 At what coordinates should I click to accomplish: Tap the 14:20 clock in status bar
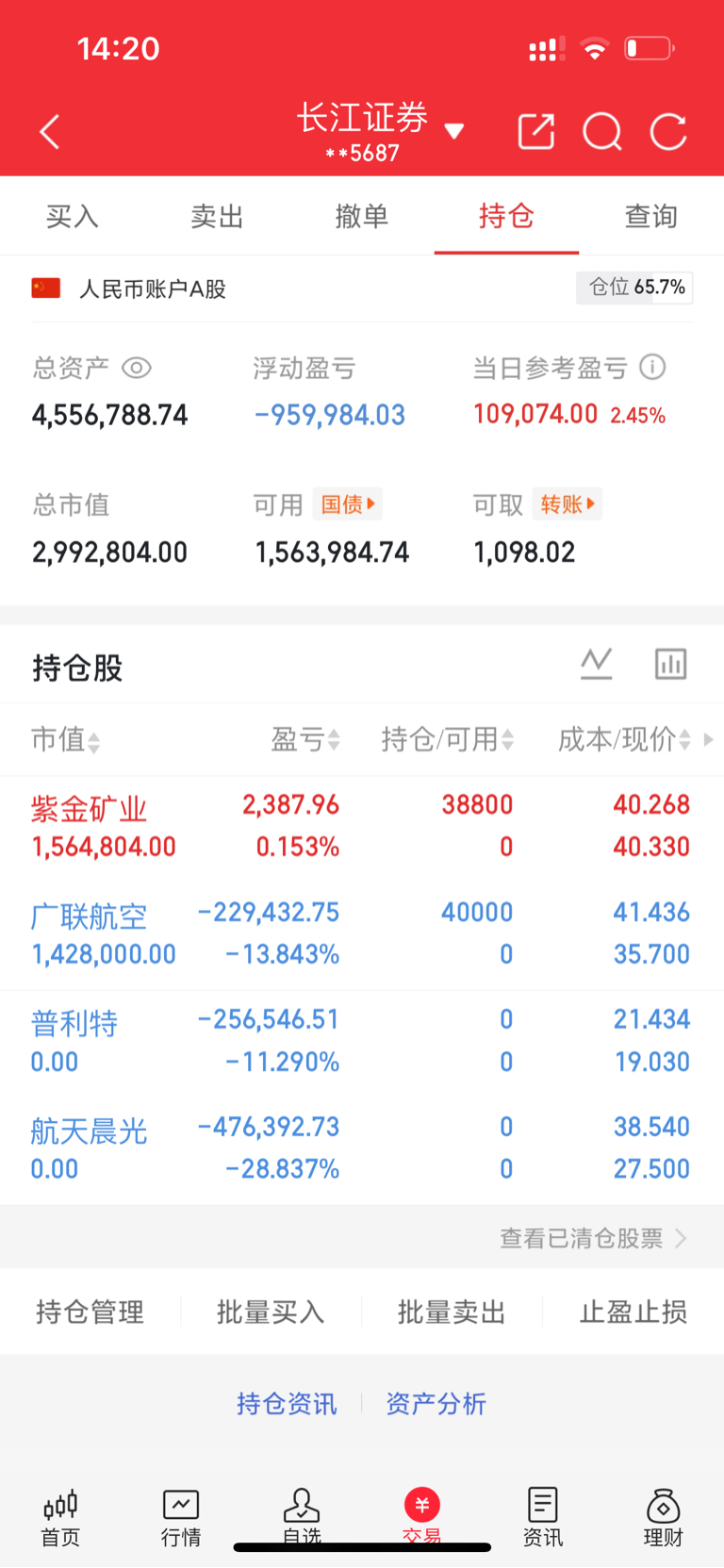118,48
